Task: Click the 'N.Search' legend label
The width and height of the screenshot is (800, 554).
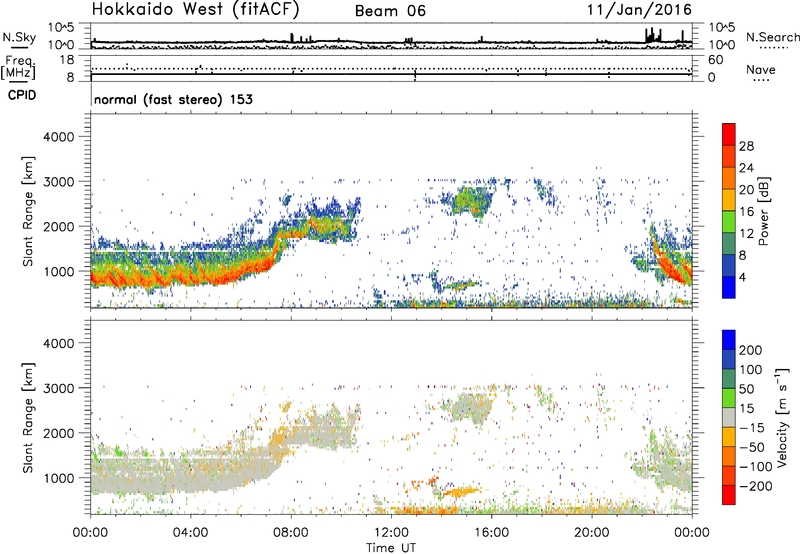Action: point(772,37)
